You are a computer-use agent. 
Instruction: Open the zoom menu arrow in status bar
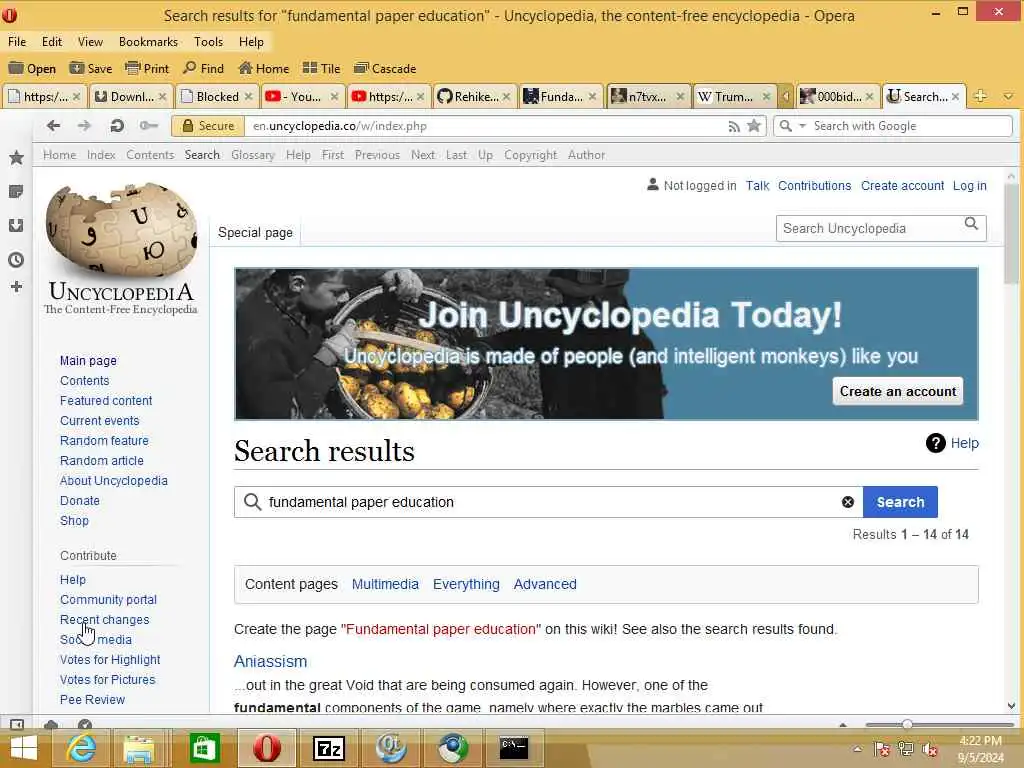point(842,724)
